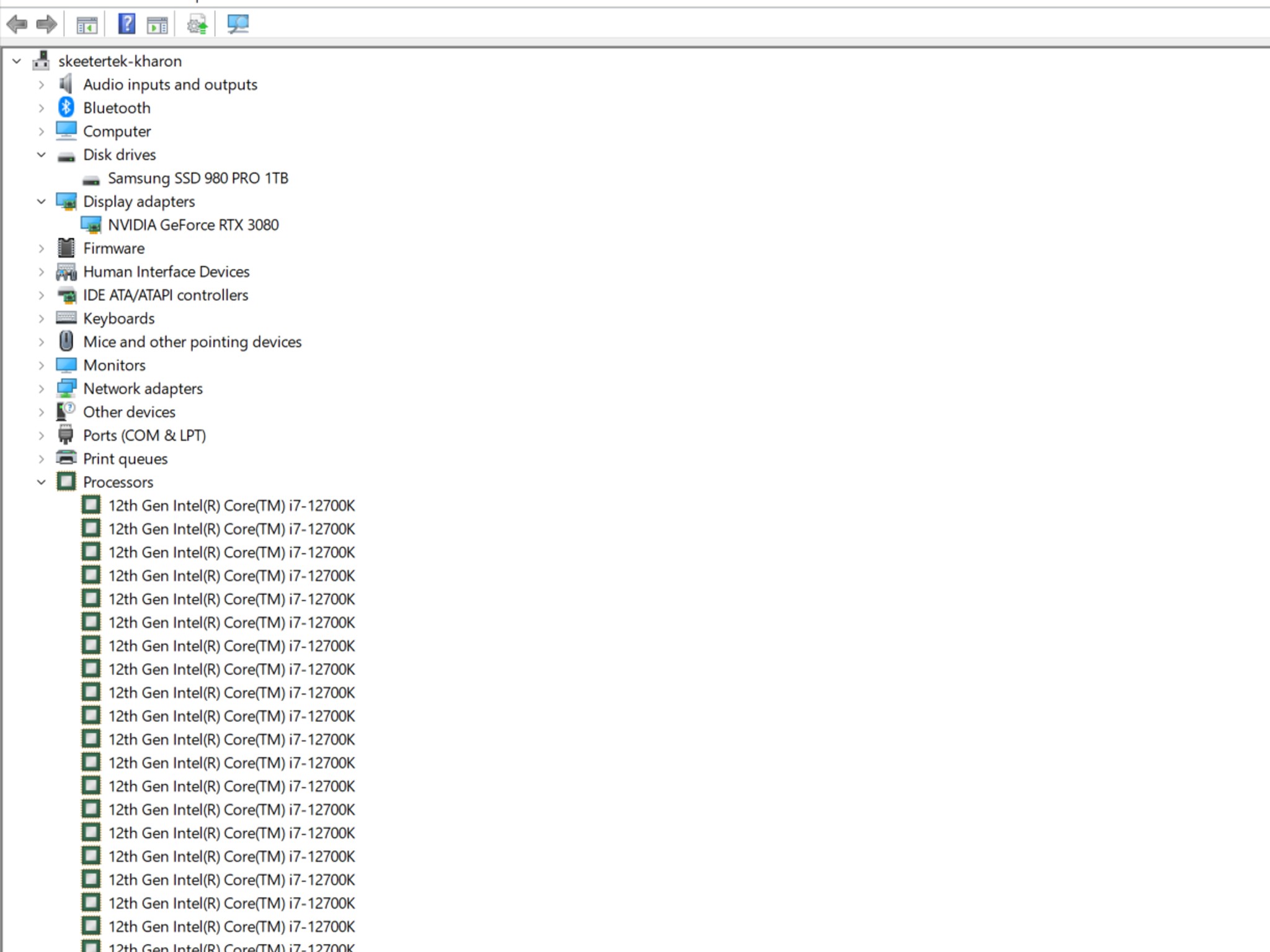1270x952 pixels.
Task: Select the NVIDIA GeForce RTX 3080 device
Action: (193, 225)
